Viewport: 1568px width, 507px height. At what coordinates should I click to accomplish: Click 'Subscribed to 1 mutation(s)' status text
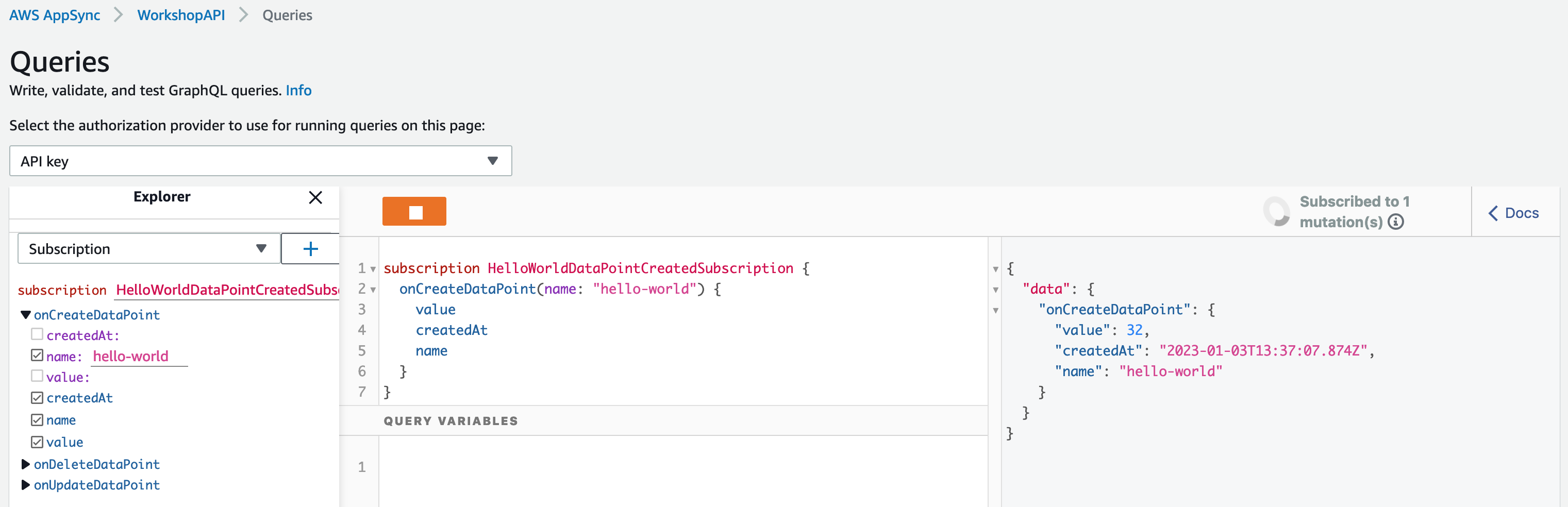(1355, 211)
